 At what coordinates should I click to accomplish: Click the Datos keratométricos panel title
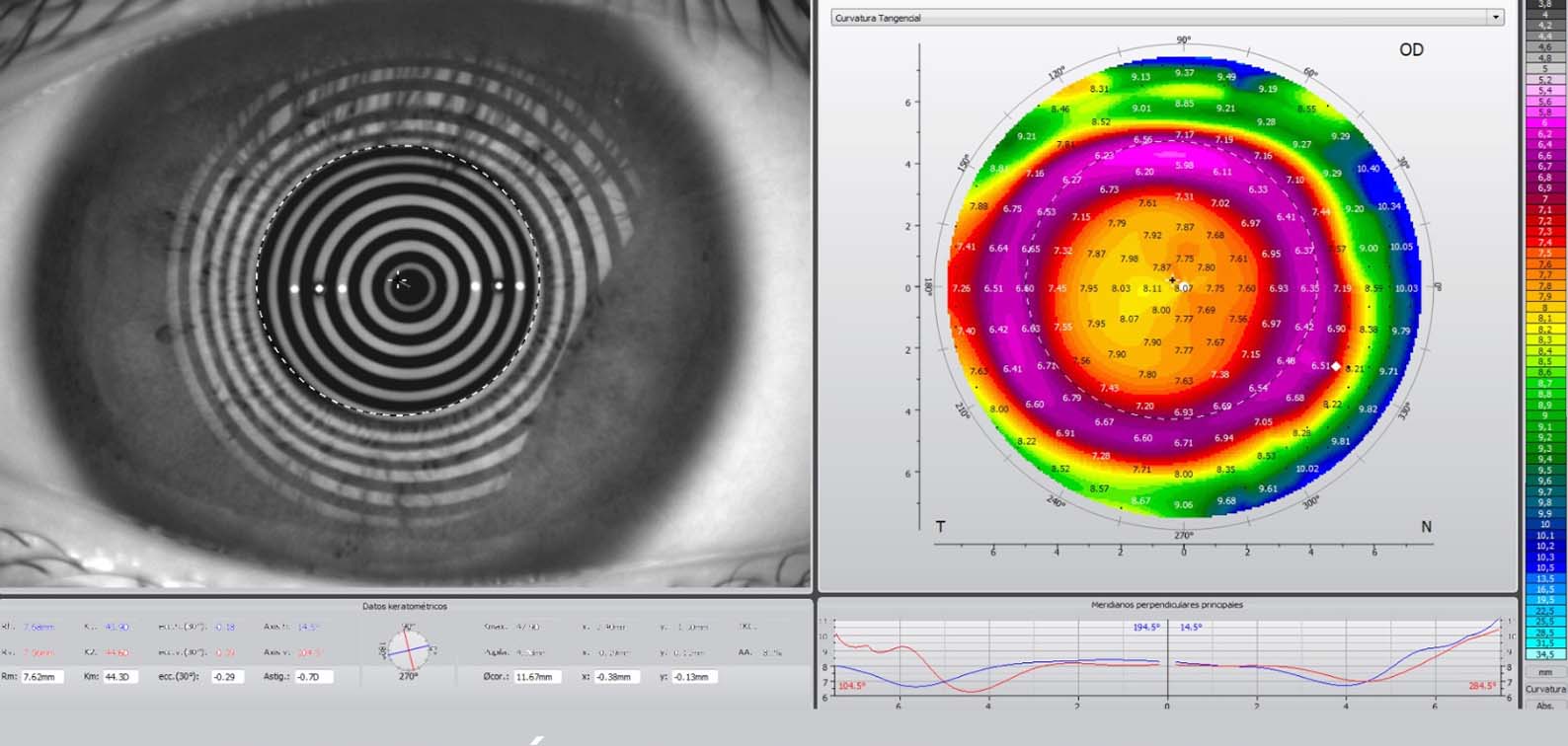coord(405,606)
